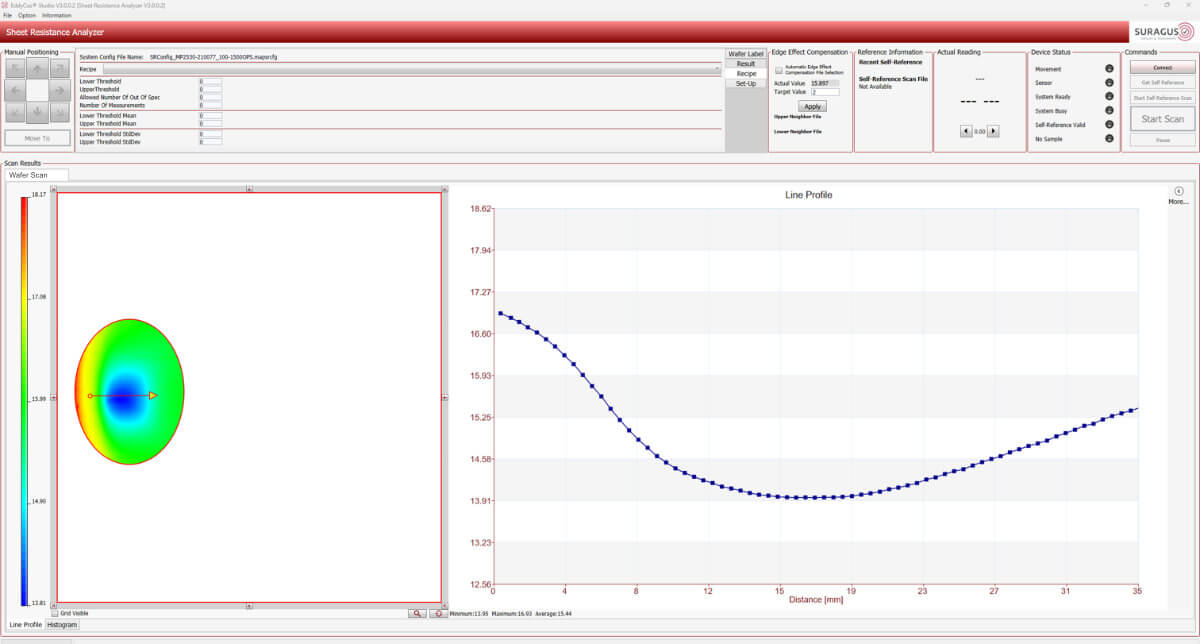This screenshot has width=1200, height=644.
Task: Click the down arrow positioning button
Action: (37, 110)
